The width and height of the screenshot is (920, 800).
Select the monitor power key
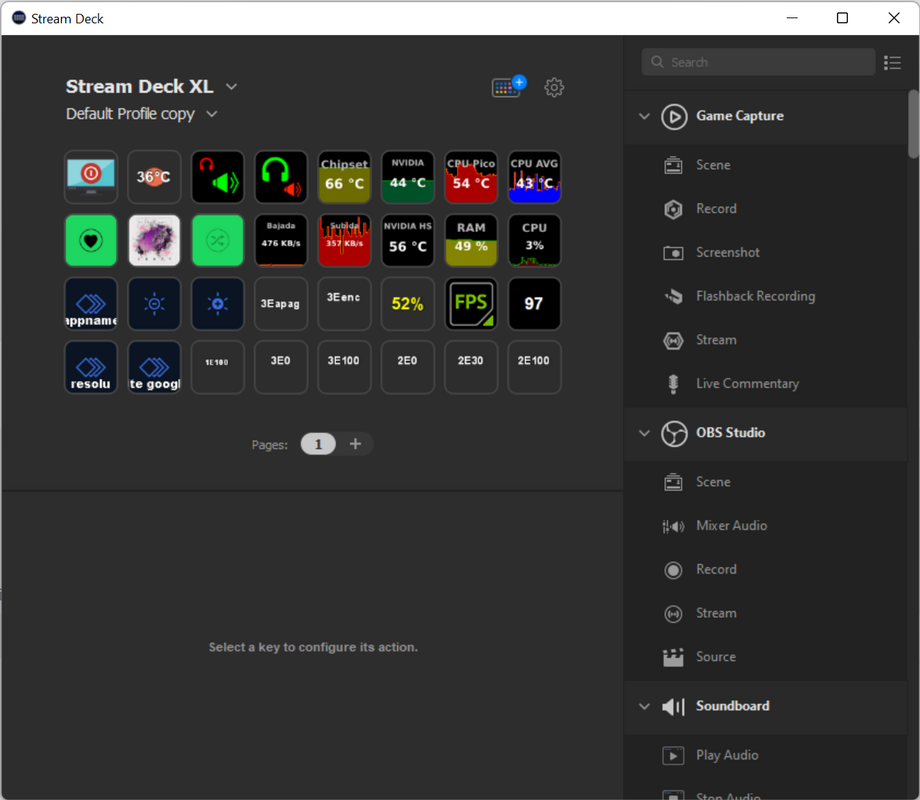pyautogui.click(x=91, y=177)
